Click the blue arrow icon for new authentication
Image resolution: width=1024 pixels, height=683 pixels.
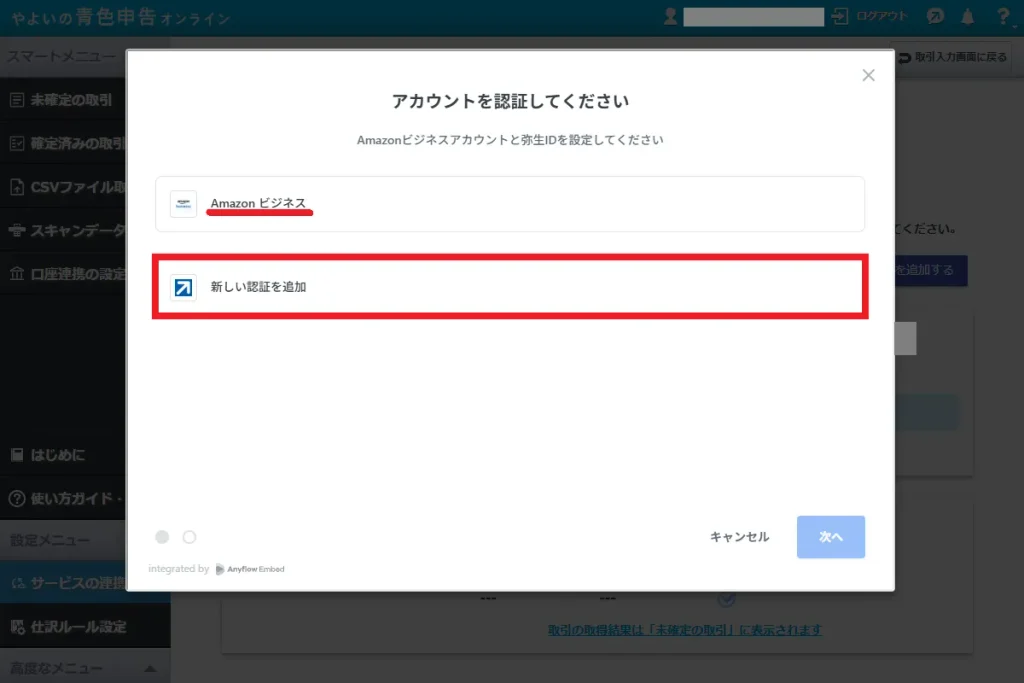pyautogui.click(x=184, y=287)
